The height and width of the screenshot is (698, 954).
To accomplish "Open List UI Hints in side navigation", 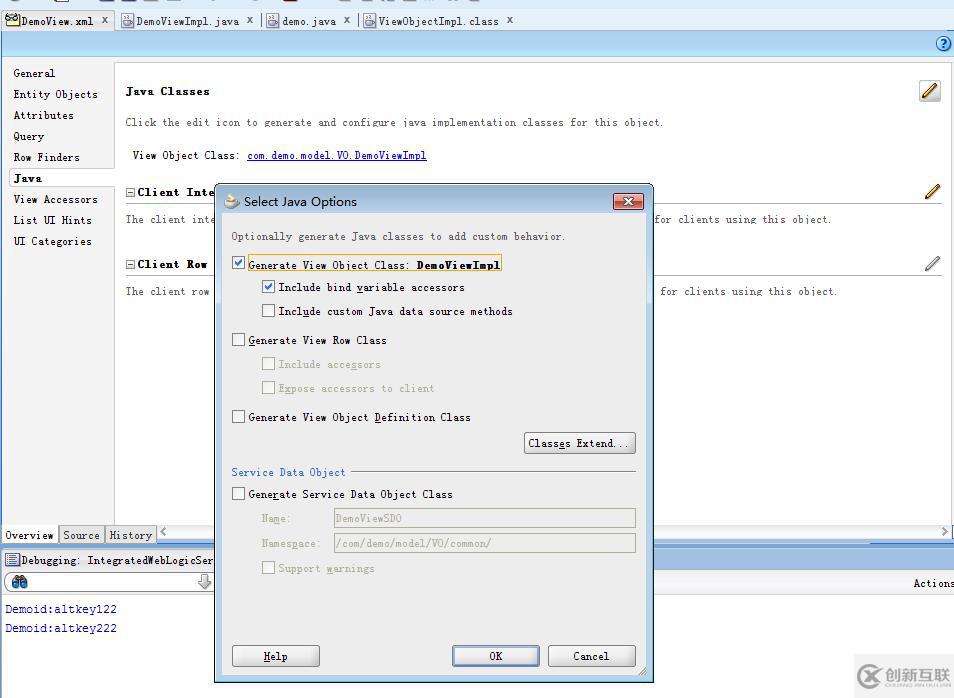I will tap(52, 220).
